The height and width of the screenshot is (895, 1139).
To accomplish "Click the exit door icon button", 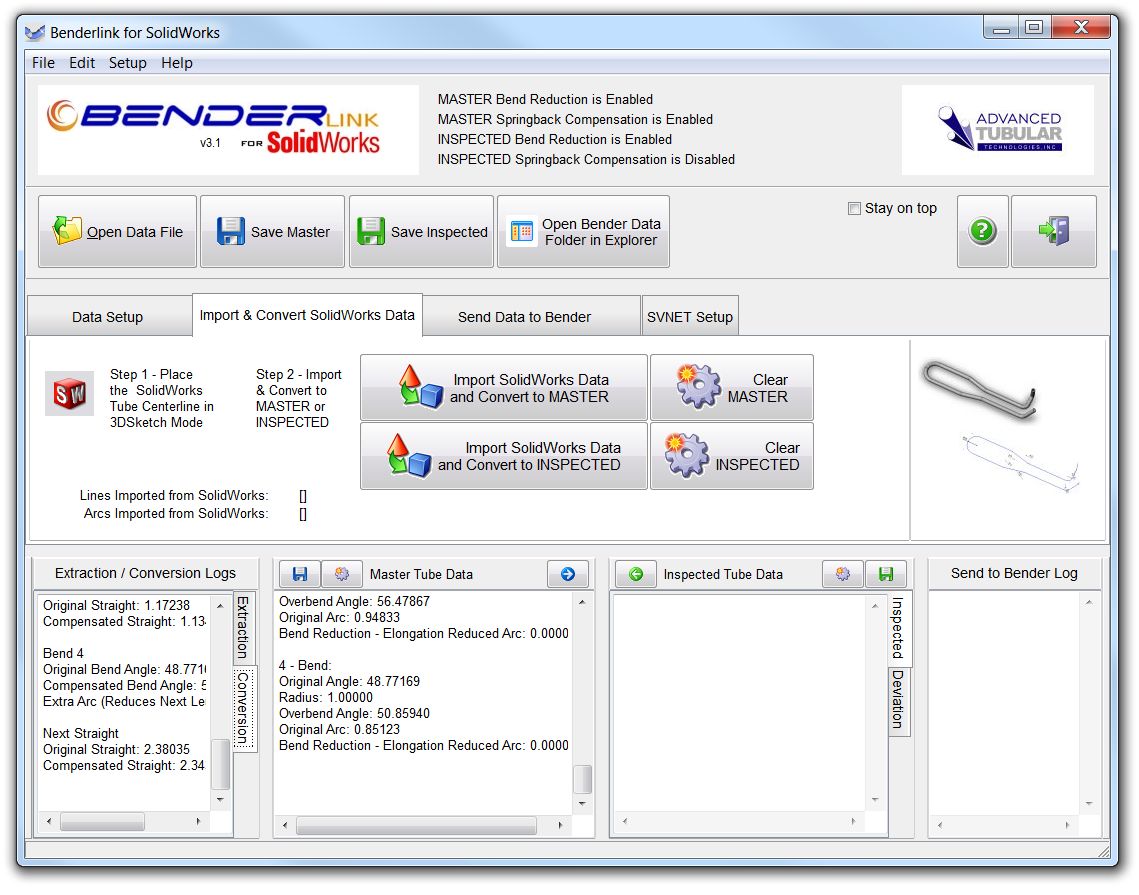I will tap(1053, 232).
